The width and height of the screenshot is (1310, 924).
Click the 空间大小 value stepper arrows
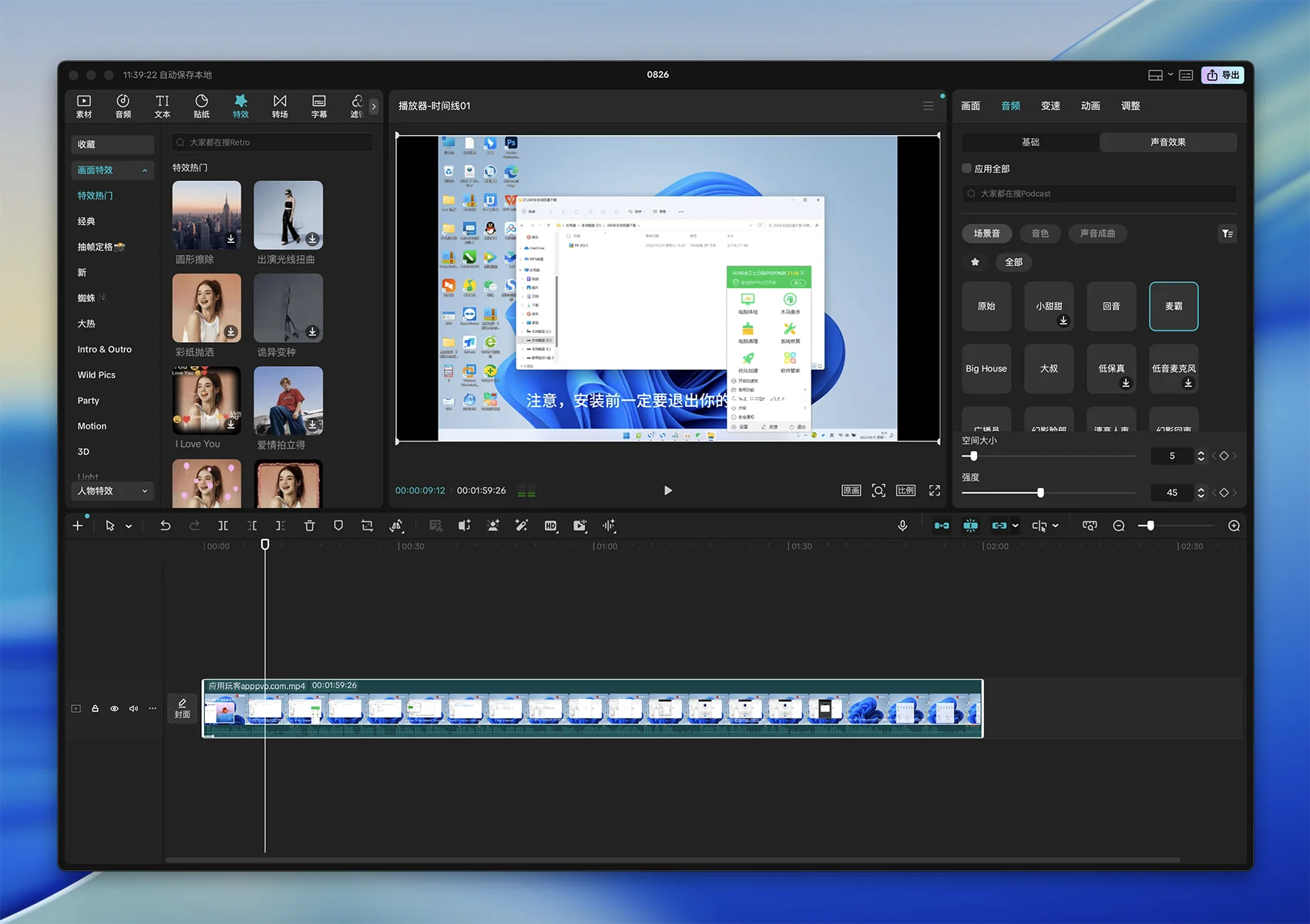(x=1201, y=455)
